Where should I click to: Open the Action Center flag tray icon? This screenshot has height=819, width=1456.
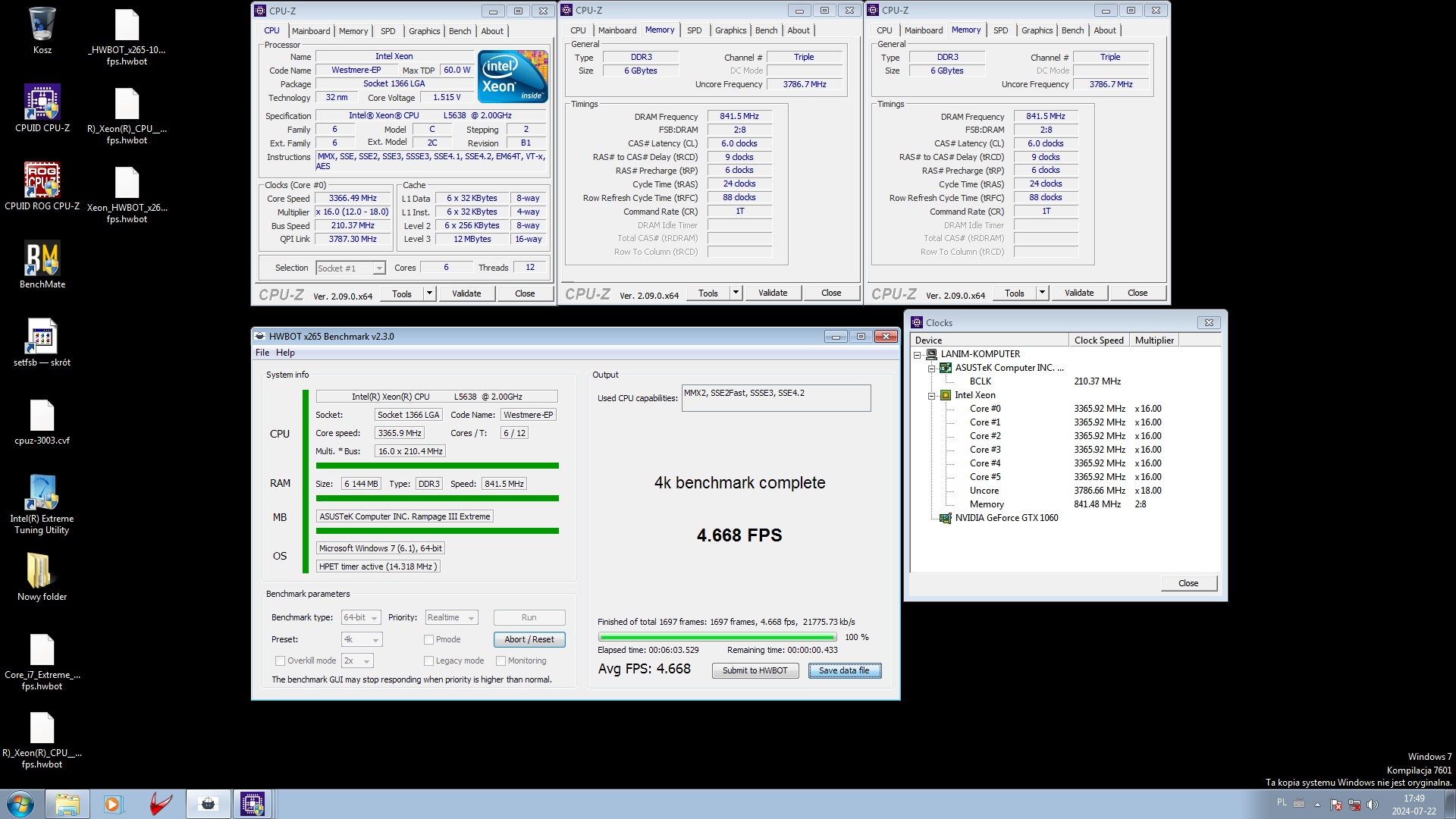pyautogui.click(x=1335, y=805)
